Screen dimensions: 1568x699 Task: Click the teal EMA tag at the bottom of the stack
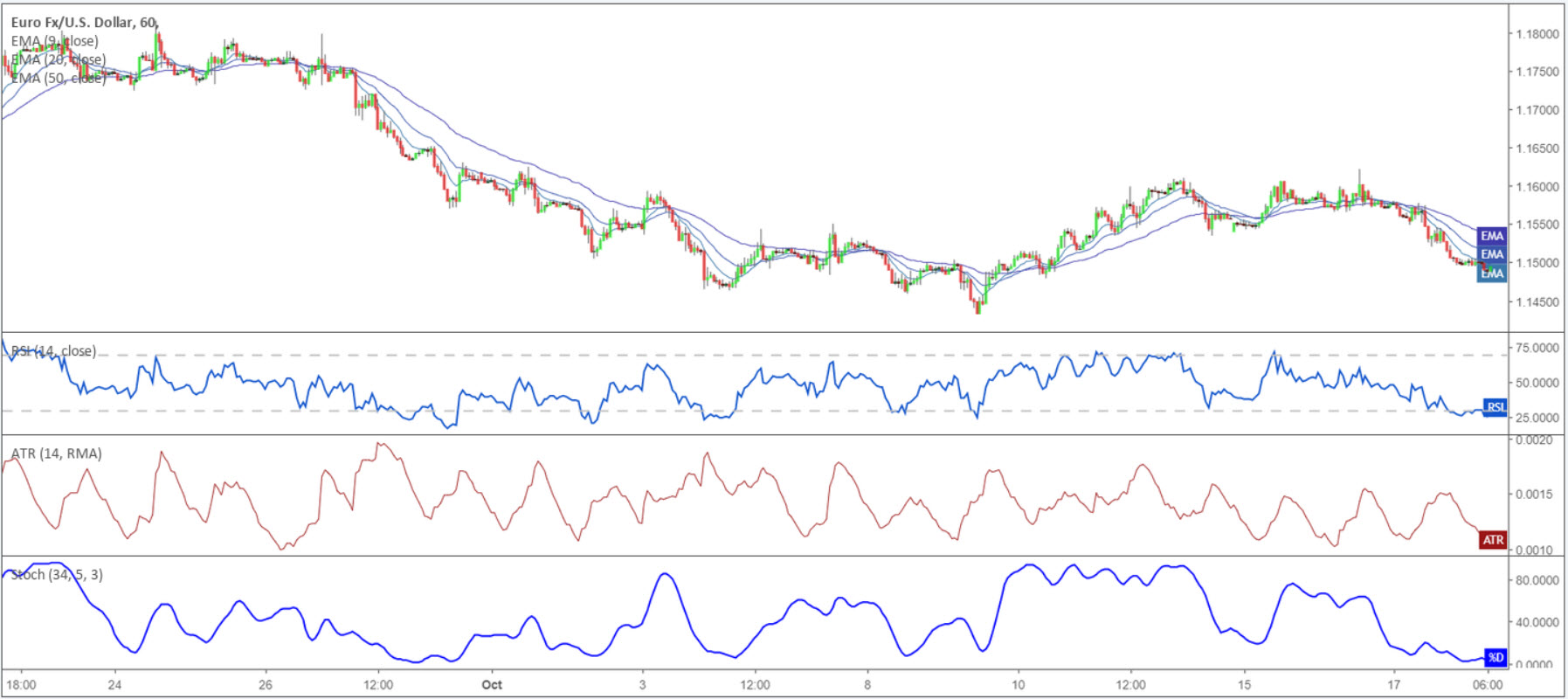coord(1492,273)
